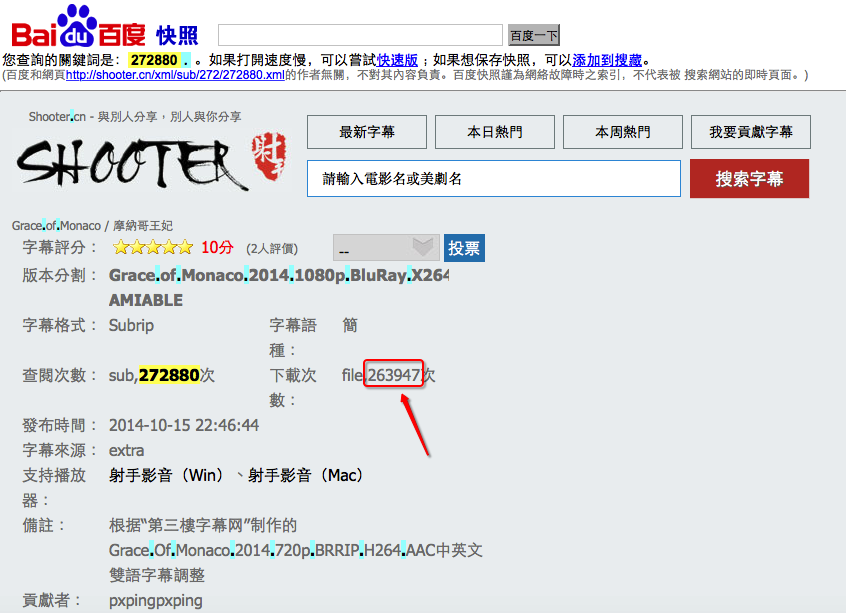Viewport: 846px width, 613px height.
Task: Click the 263947 download count value
Action: (394, 374)
